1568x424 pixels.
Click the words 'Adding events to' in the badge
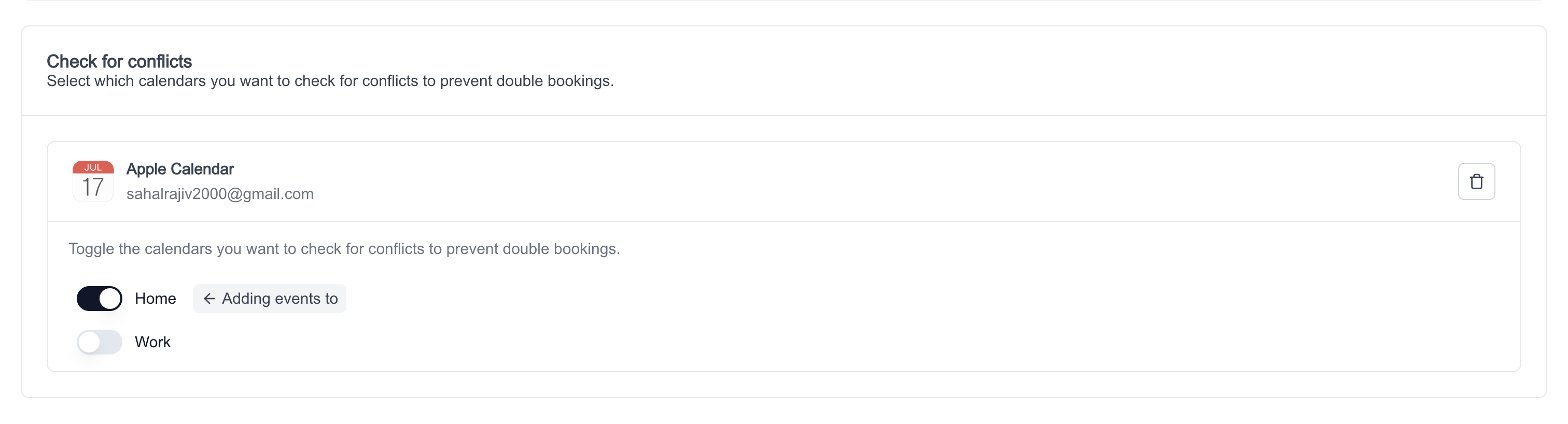280,298
